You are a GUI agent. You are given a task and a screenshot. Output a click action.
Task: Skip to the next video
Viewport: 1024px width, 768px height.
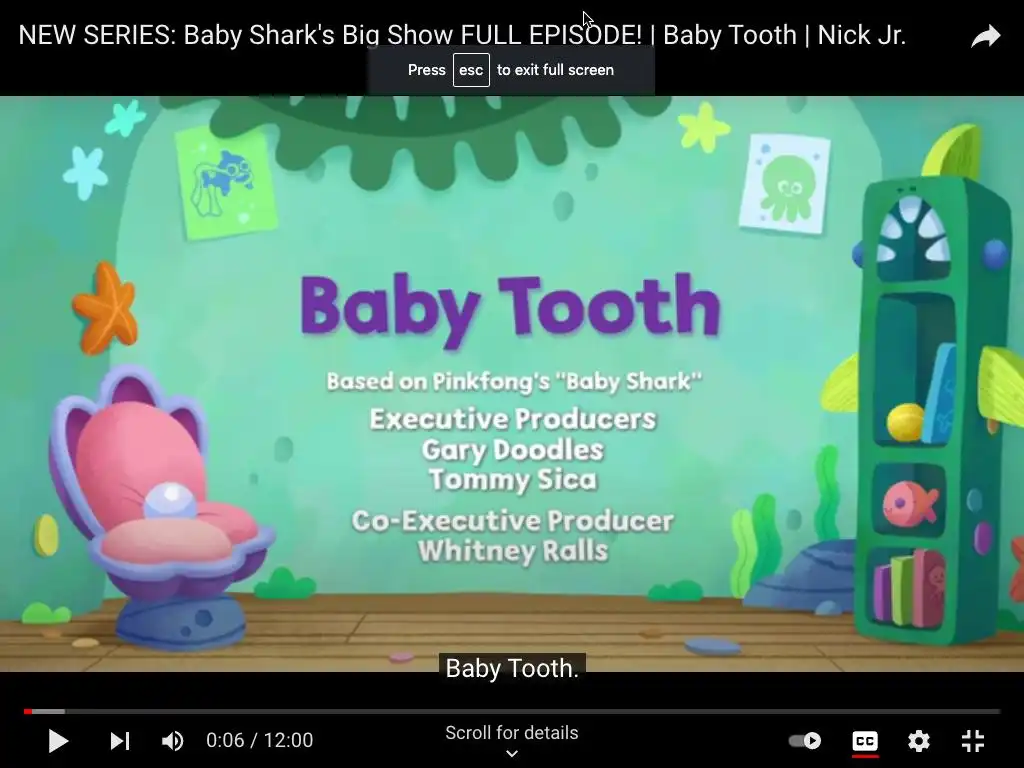click(120, 741)
